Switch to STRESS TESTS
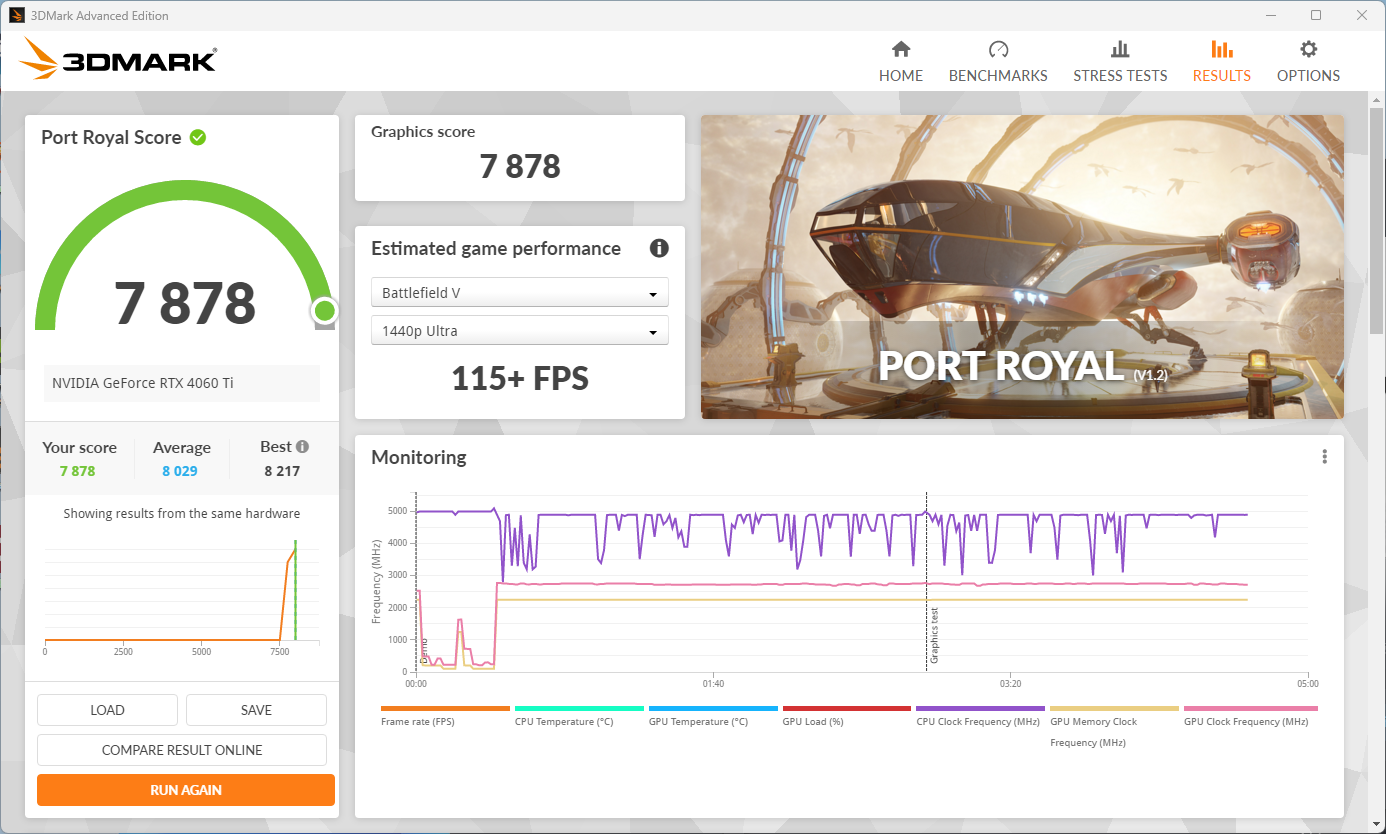1386x834 pixels. coord(1120,62)
